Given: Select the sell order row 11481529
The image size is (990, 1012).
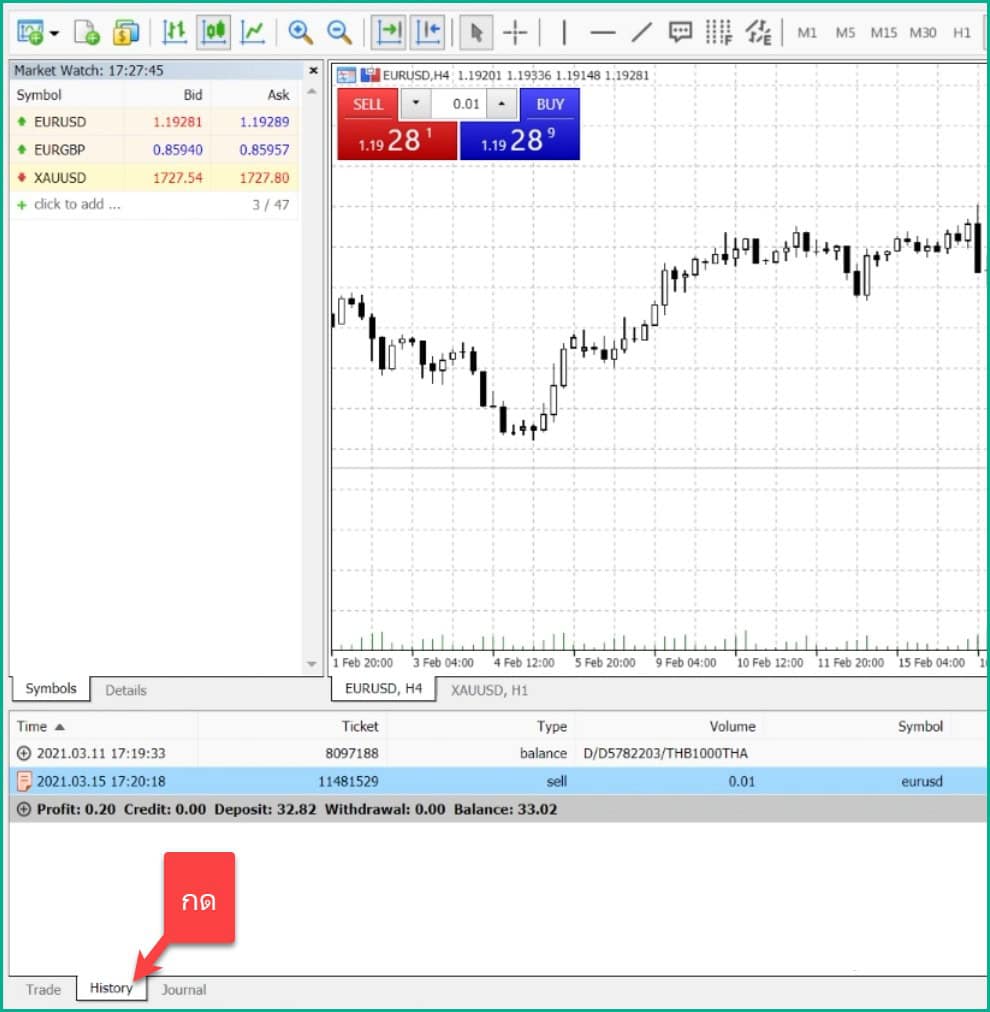Looking at the screenshot, I should (x=498, y=781).
